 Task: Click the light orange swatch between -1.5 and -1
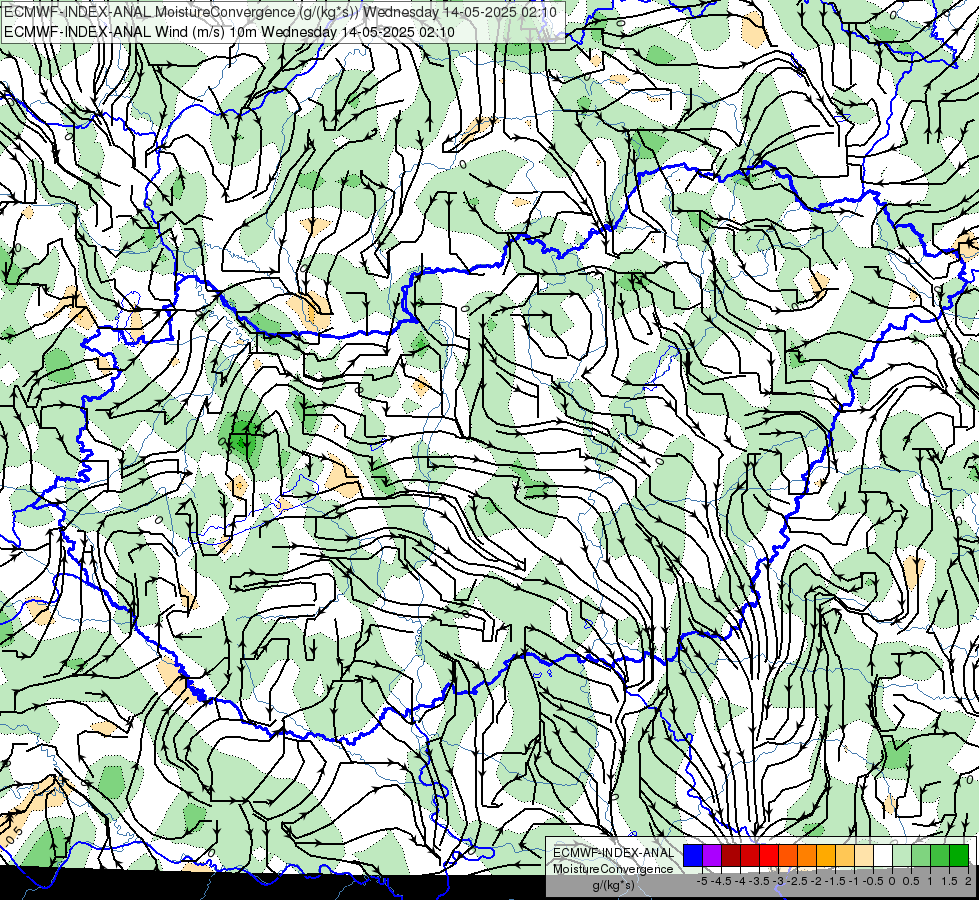pos(845,855)
